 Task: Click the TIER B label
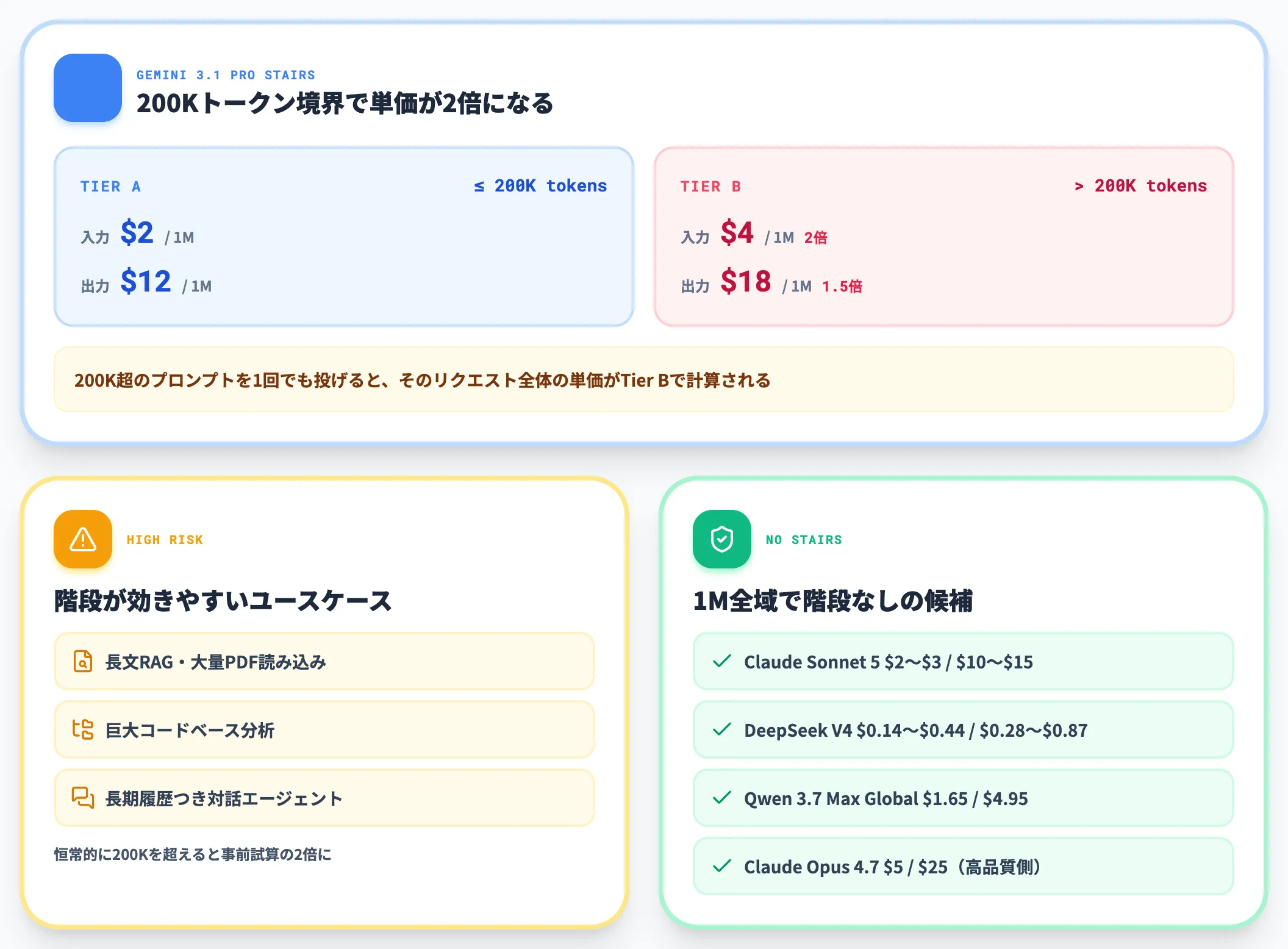click(x=710, y=187)
